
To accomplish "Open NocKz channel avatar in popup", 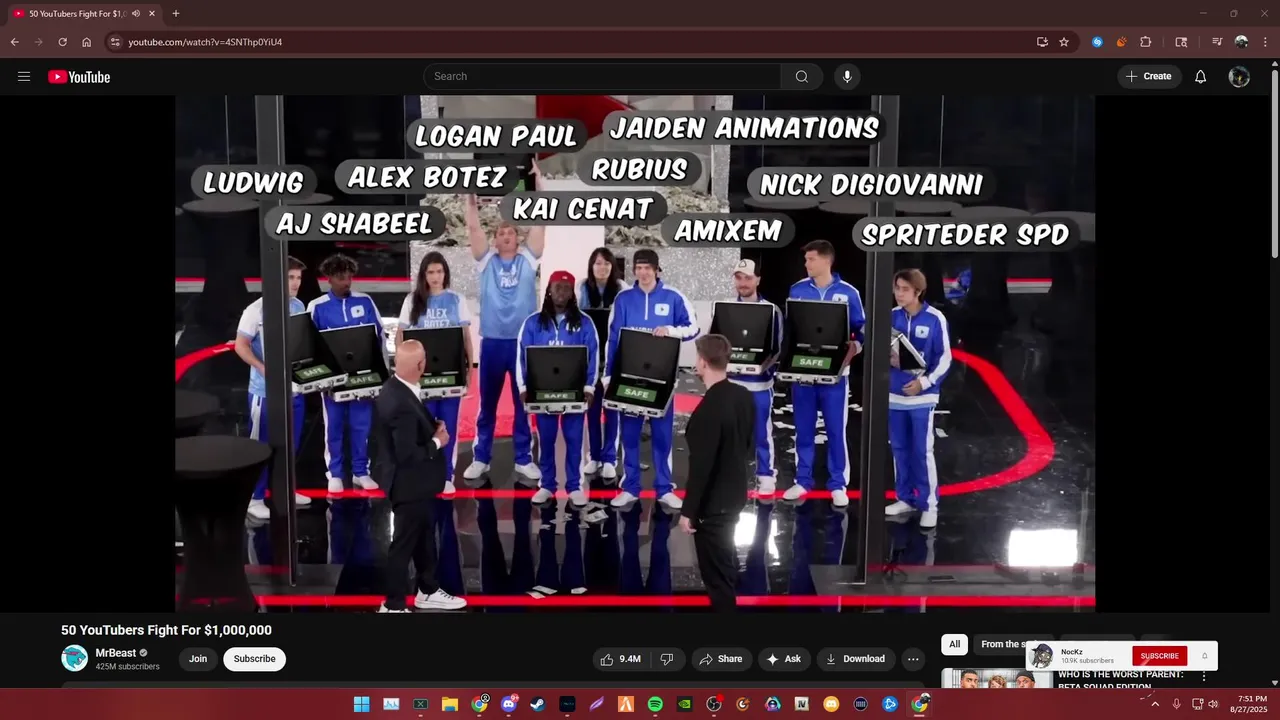I will (x=1042, y=656).
